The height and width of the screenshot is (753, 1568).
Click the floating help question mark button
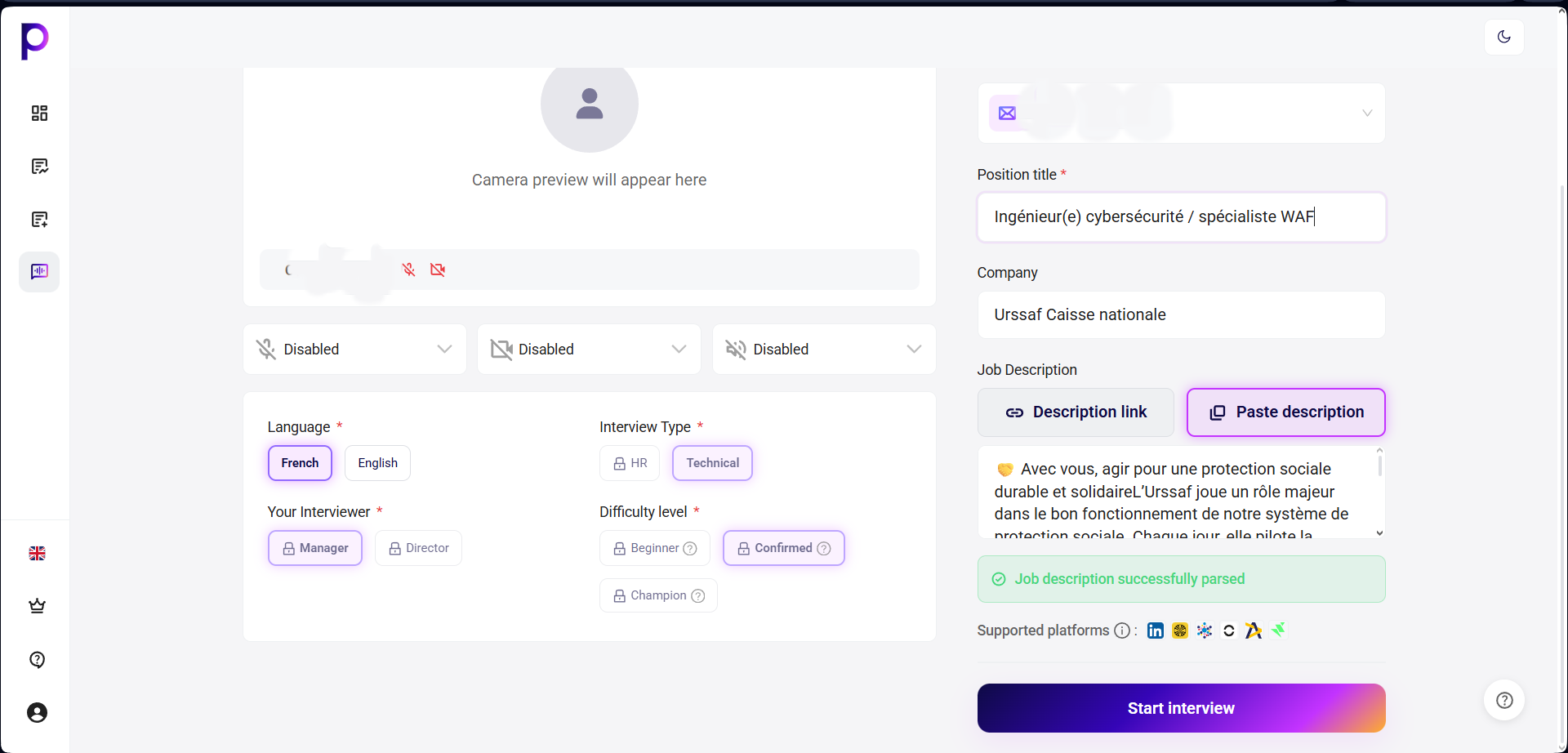click(1503, 700)
